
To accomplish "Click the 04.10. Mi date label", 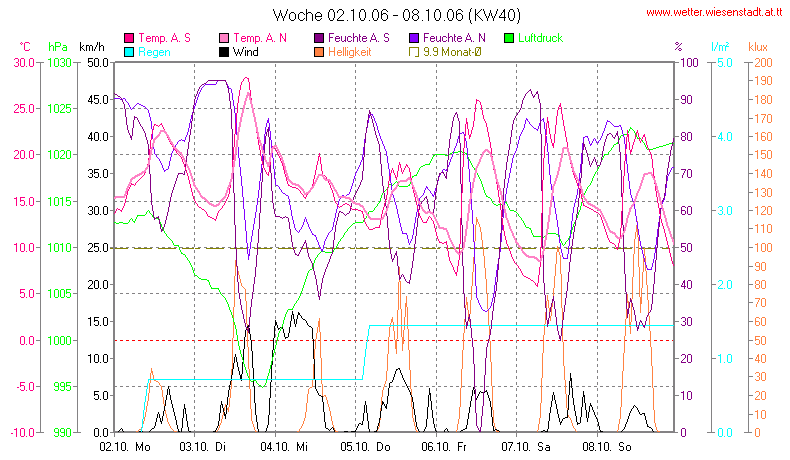I will click(x=284, y=447).
